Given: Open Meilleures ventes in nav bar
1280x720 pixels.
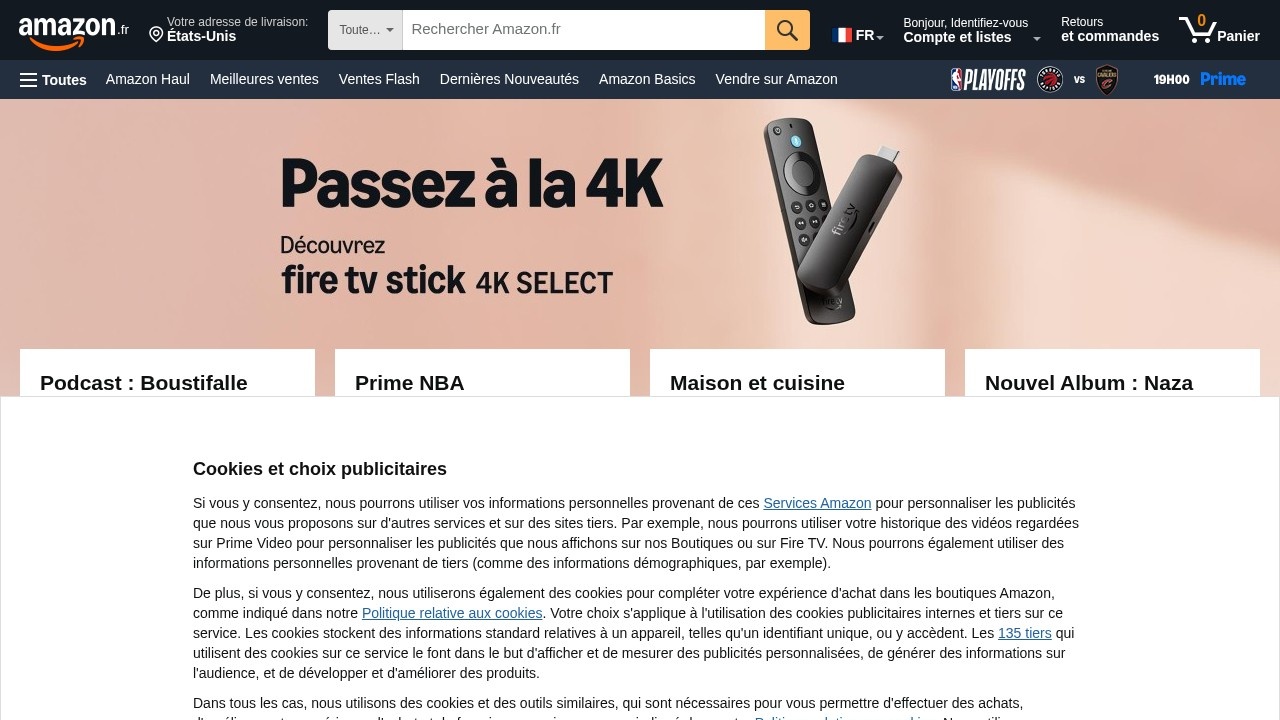Looking at the screenshot, I should point(264,79).
